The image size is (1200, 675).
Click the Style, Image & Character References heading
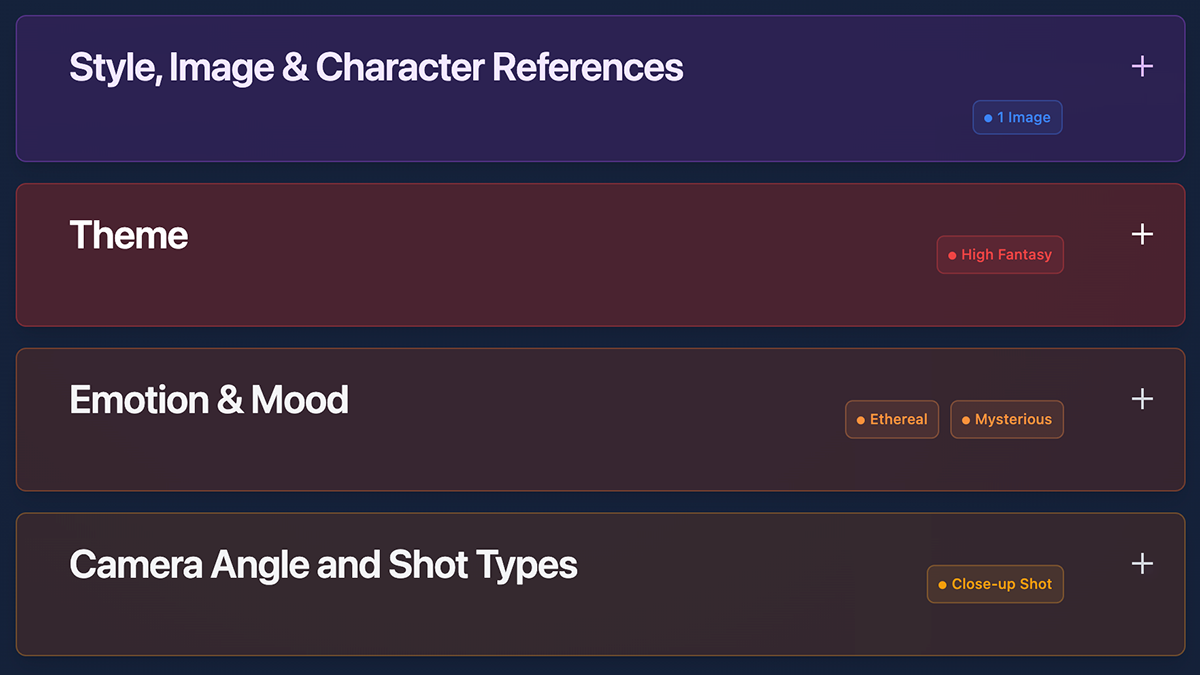pyautogui.click(x=376, y=68)
